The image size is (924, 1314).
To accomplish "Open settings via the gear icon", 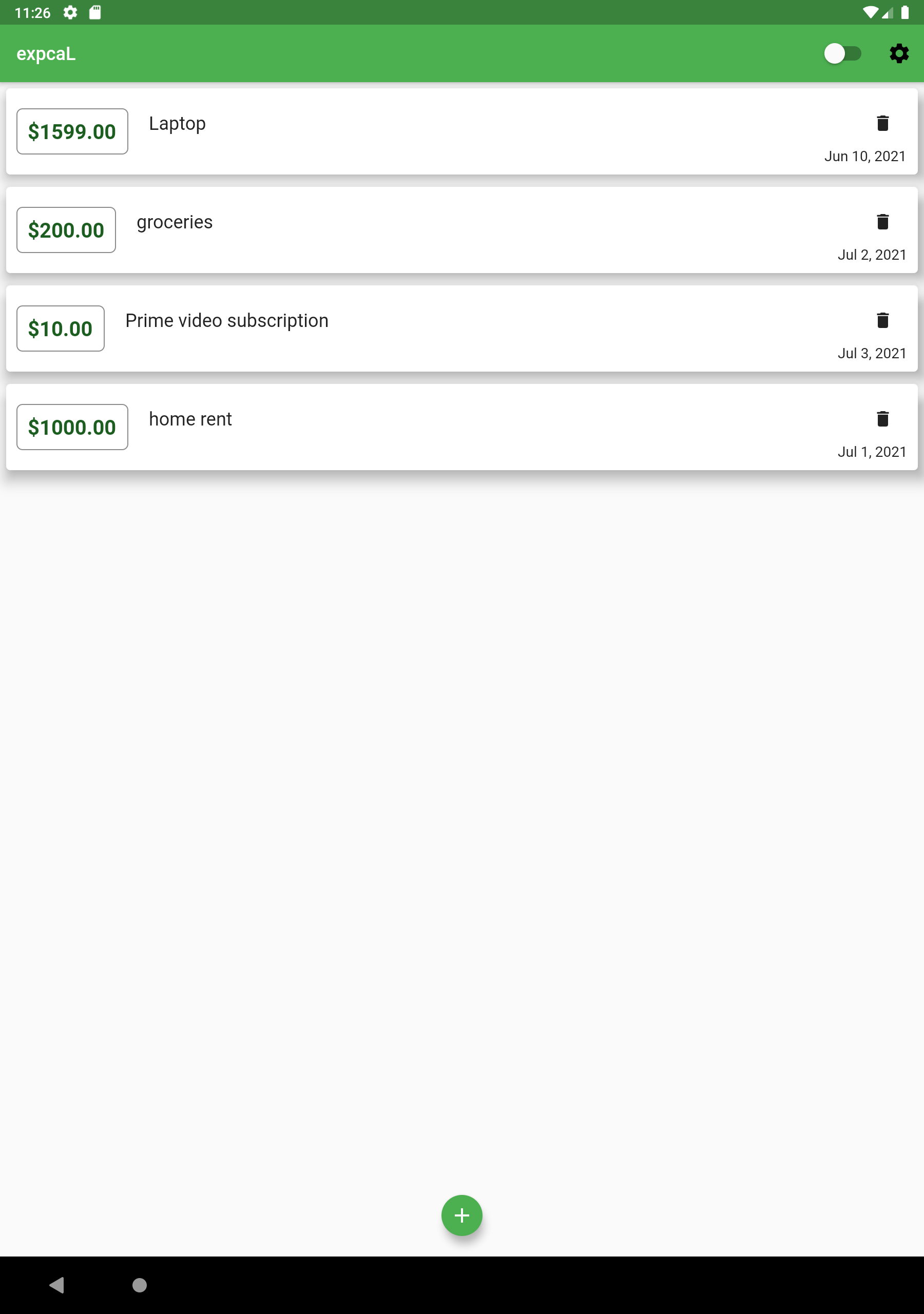I will [899, 53].
